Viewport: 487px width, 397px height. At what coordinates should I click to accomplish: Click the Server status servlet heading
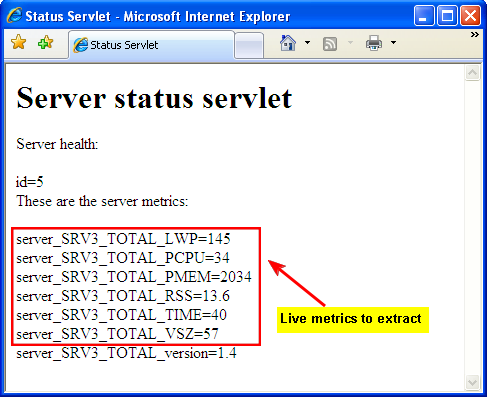click(154, 98)
